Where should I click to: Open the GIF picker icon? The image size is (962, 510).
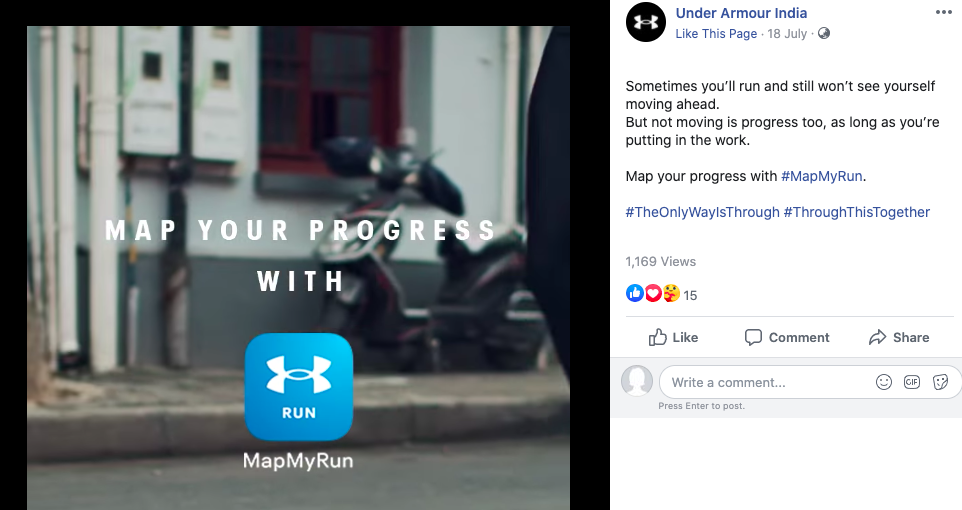pos(912,382)
